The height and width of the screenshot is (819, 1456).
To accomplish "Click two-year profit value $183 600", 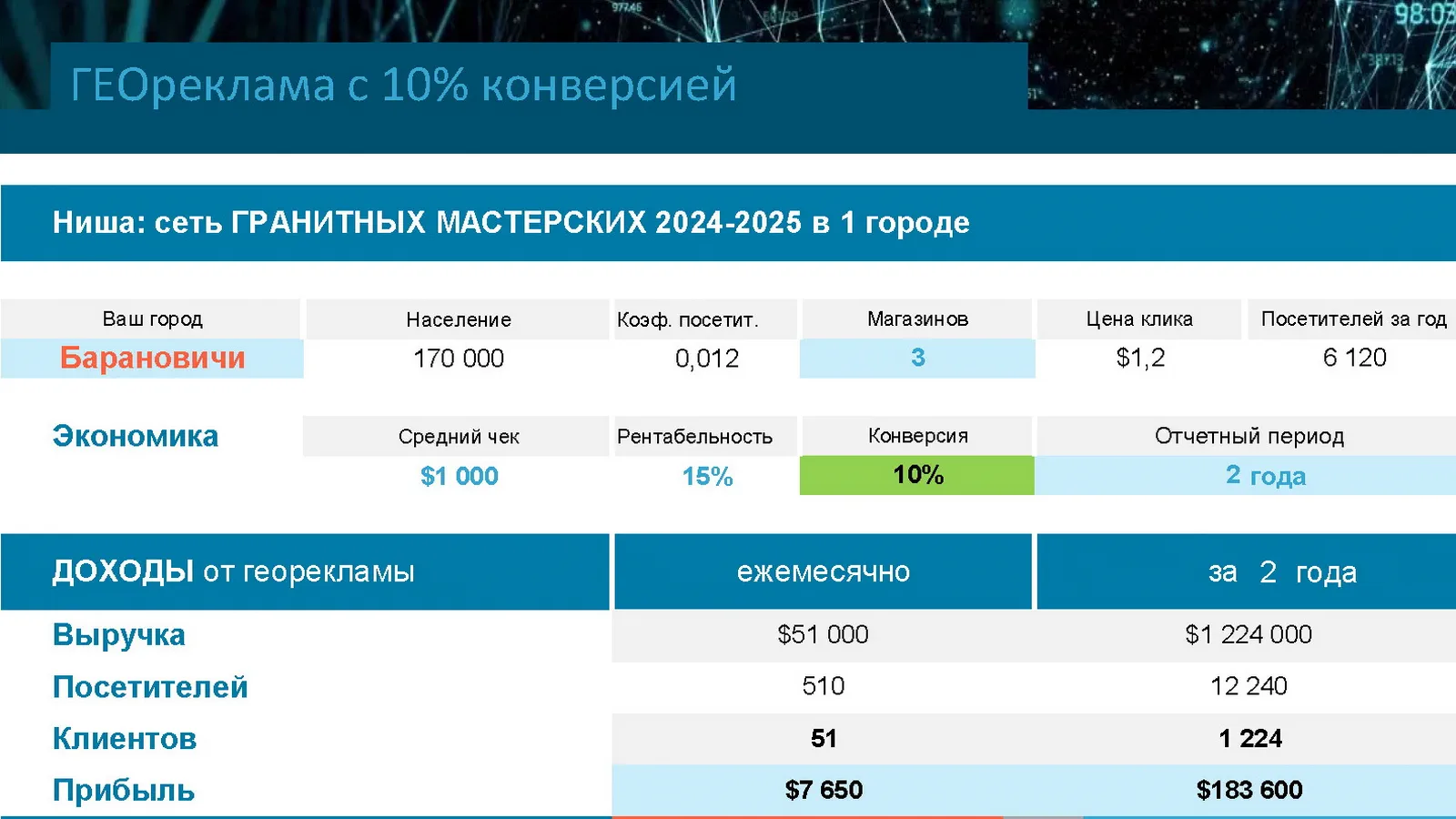I will [x=1249, y=790].
